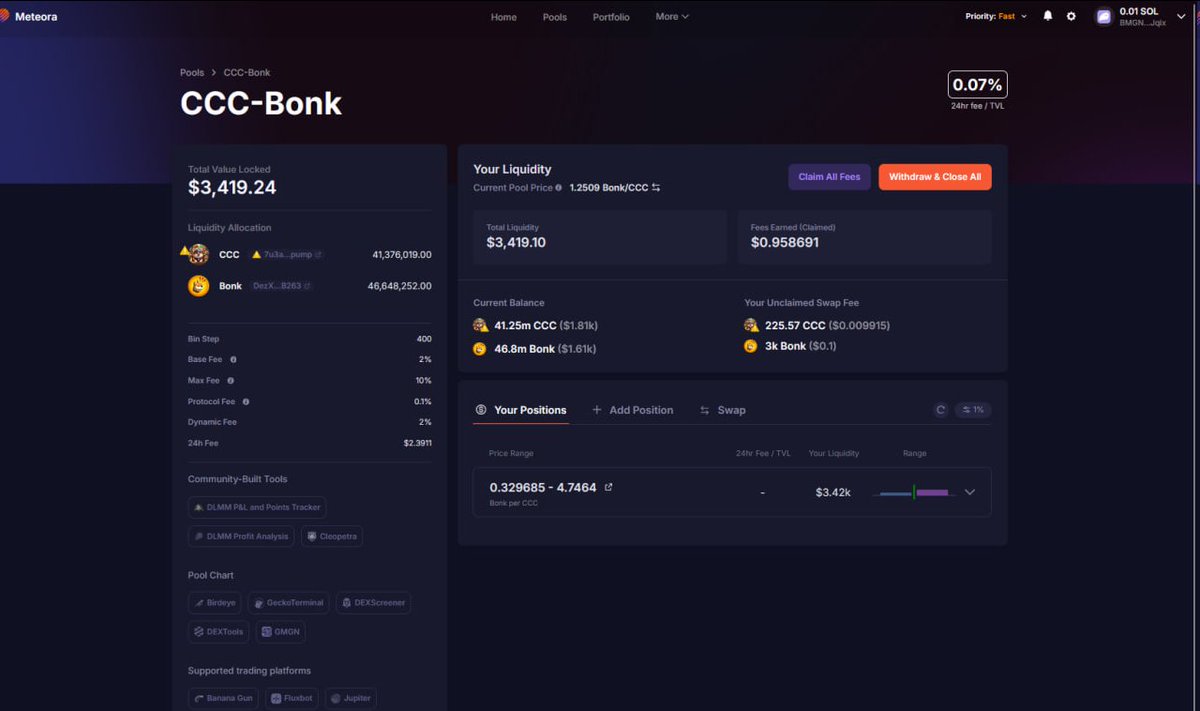The height and width of the screenshot is (711, 1200).
Task: Open DLMM P&L and Points Tracker
Action: point(257,508)
